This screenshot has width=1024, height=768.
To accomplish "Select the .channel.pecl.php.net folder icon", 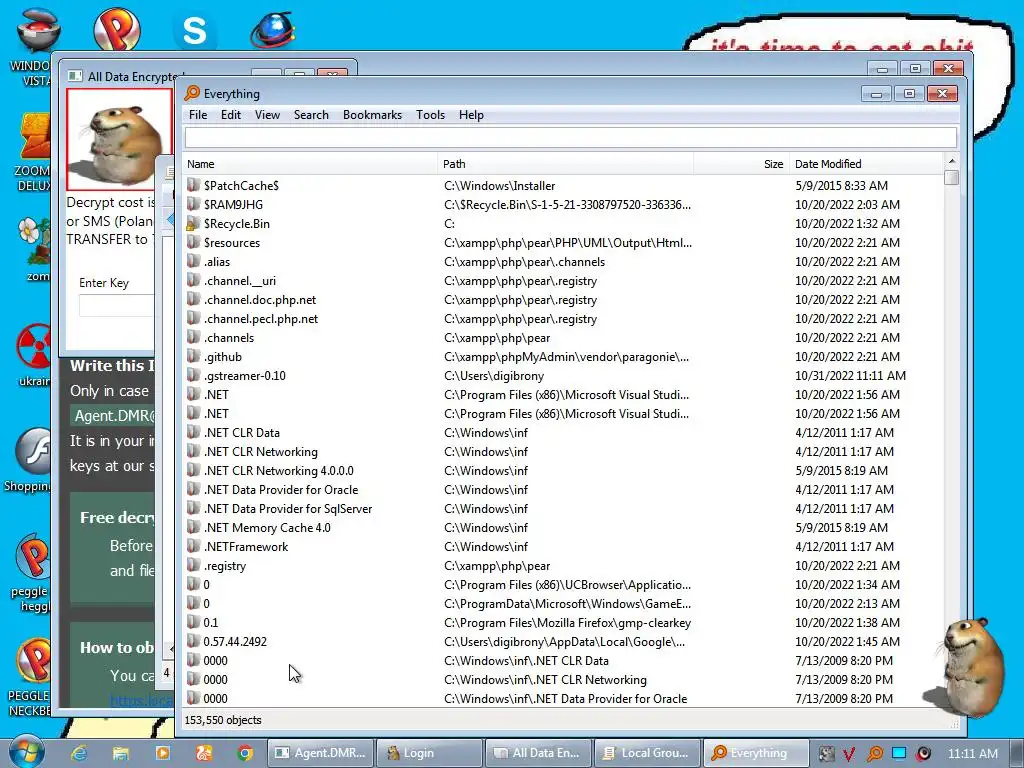I will 193,318.
